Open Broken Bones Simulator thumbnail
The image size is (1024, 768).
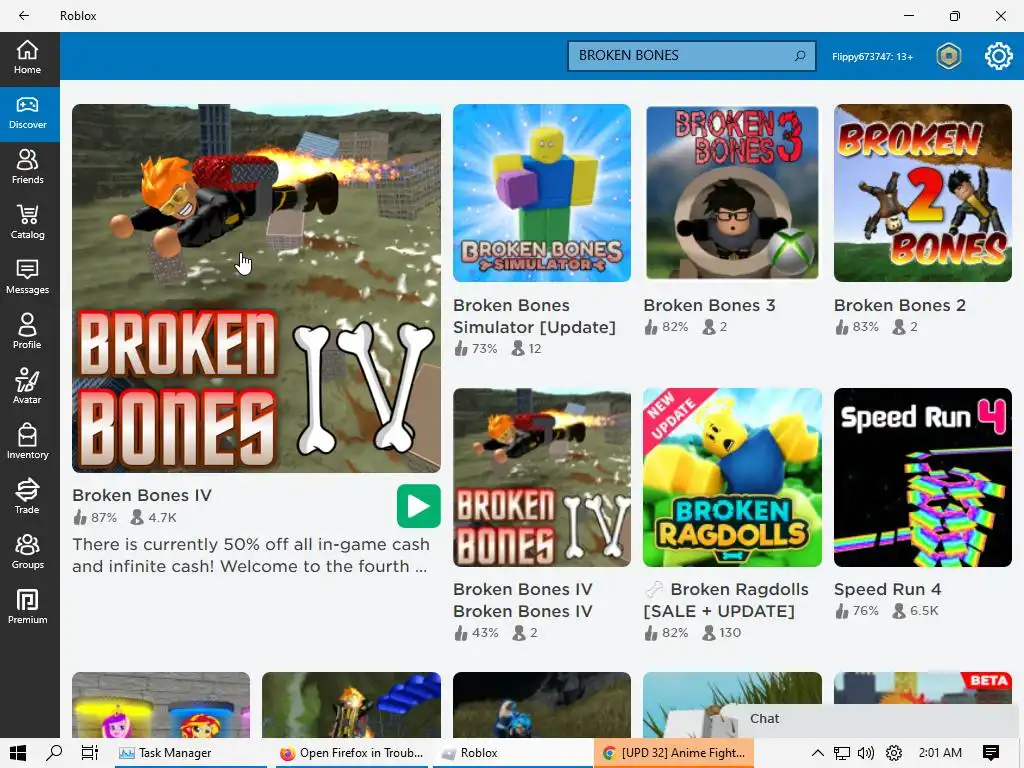click(542, 193)
